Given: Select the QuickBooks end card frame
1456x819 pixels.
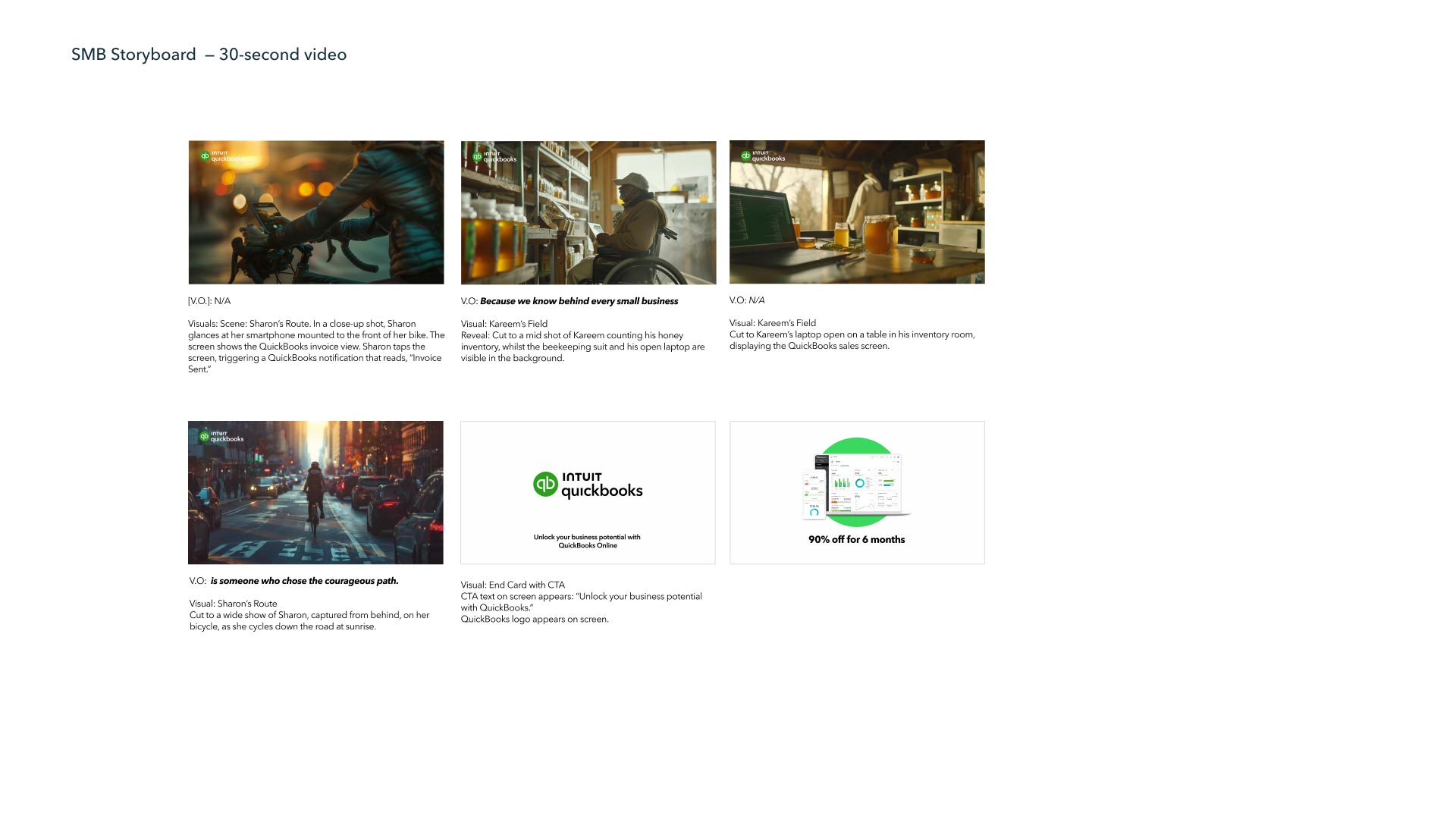Looking at the screenshot, I should [588, 492].
